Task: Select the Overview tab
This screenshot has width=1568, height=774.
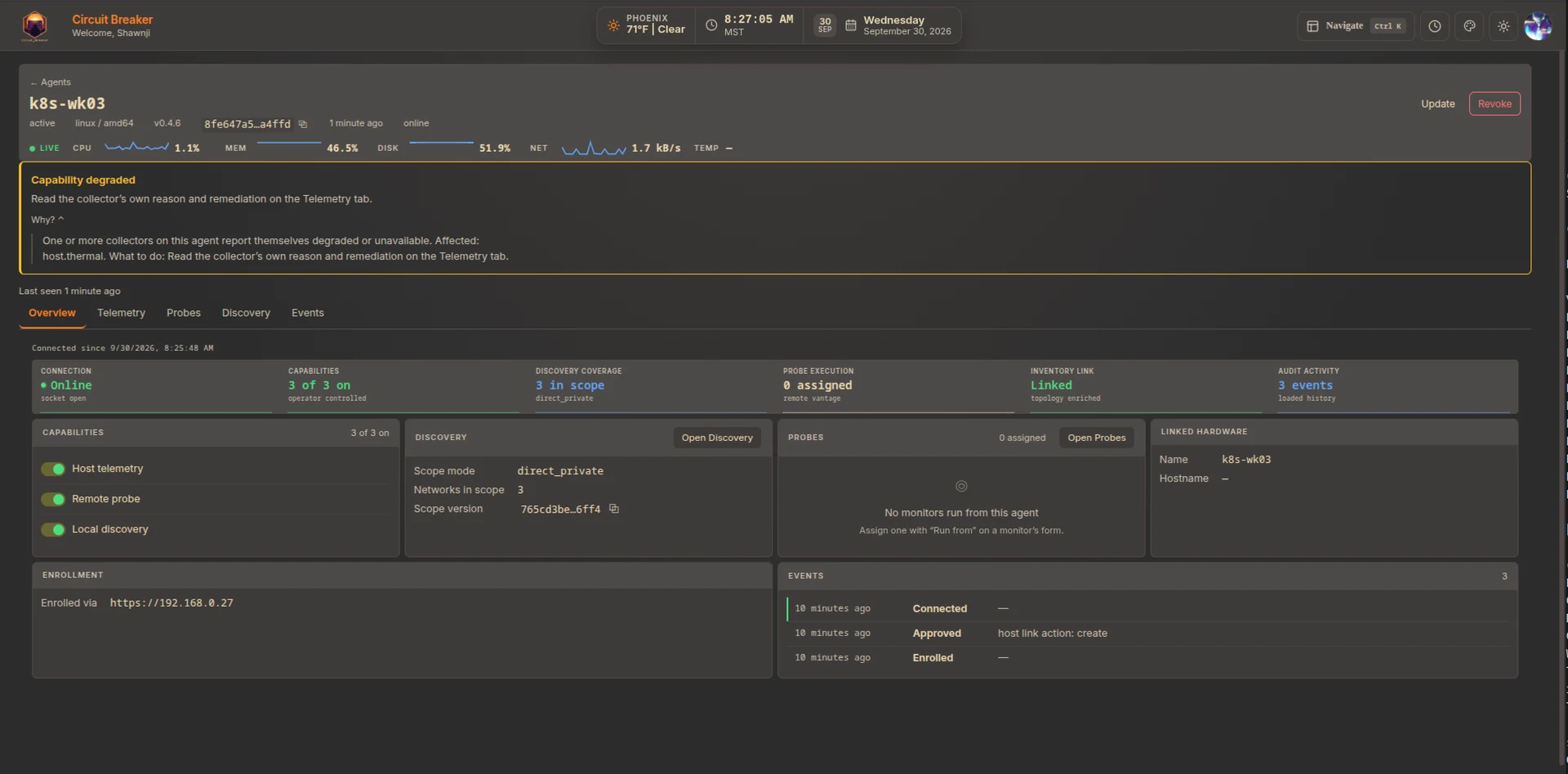Action: tap(52, 313)
